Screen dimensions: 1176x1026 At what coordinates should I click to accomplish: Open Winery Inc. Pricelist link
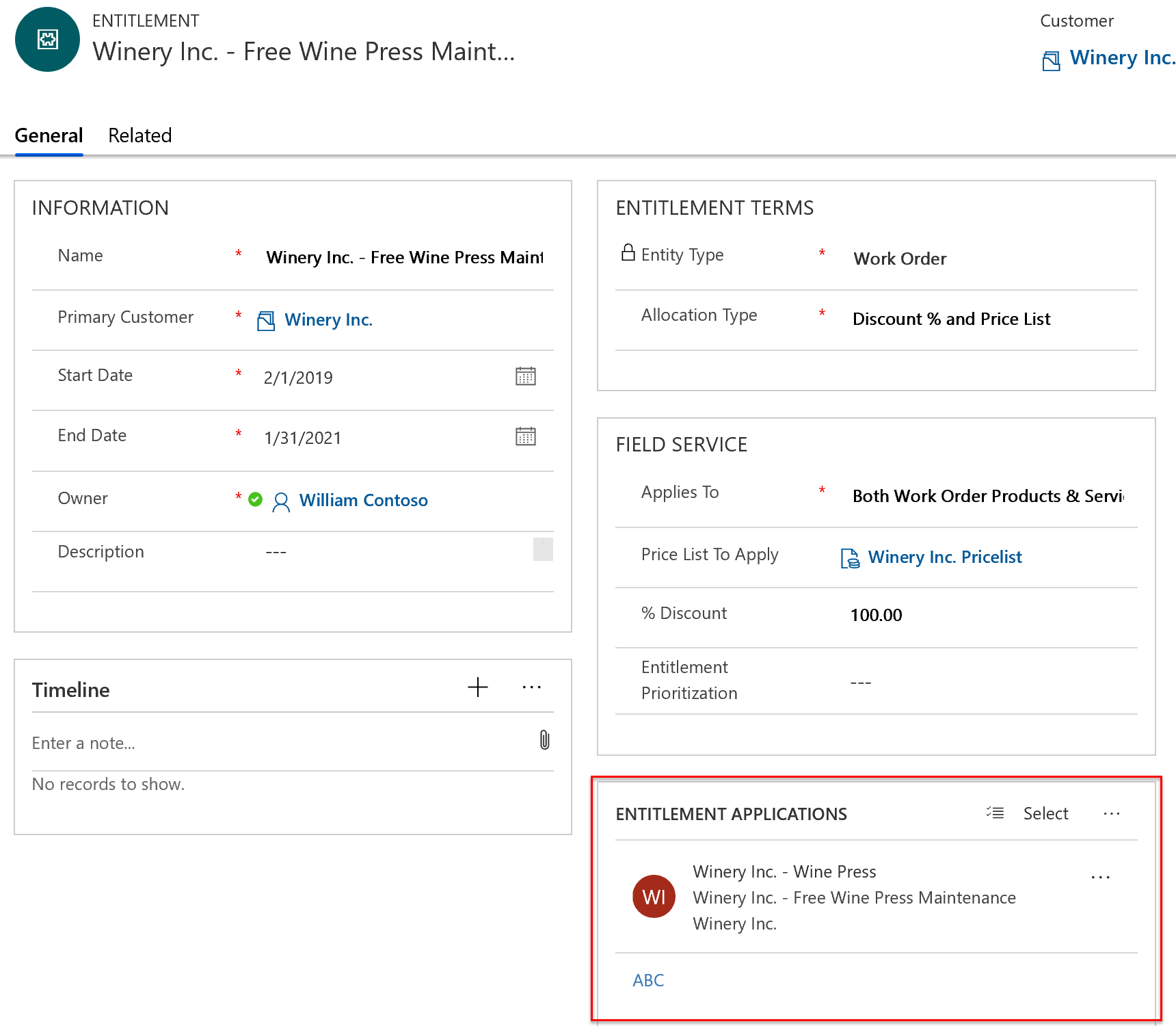pos(945,557)
